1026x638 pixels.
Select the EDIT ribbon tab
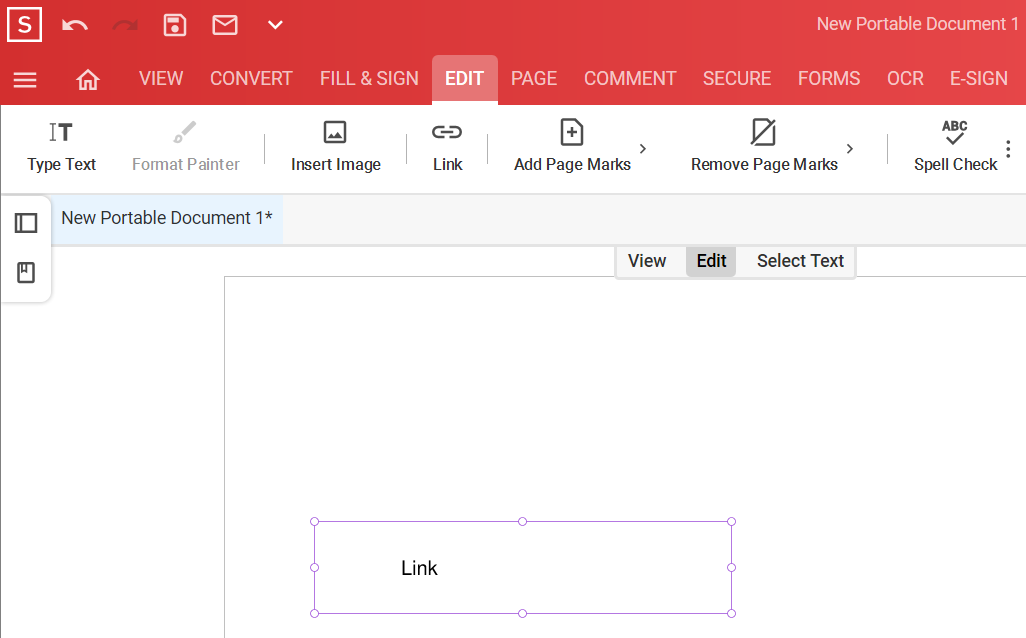[x=465, y=79]
